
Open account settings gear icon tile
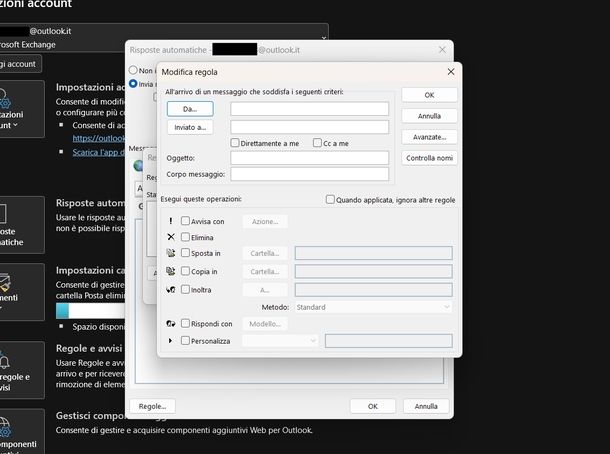pos(20,109)
